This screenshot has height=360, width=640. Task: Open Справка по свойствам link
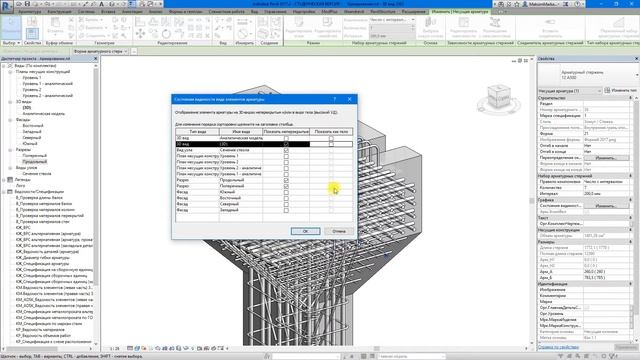pyautogui.click(x=558, y=347)
